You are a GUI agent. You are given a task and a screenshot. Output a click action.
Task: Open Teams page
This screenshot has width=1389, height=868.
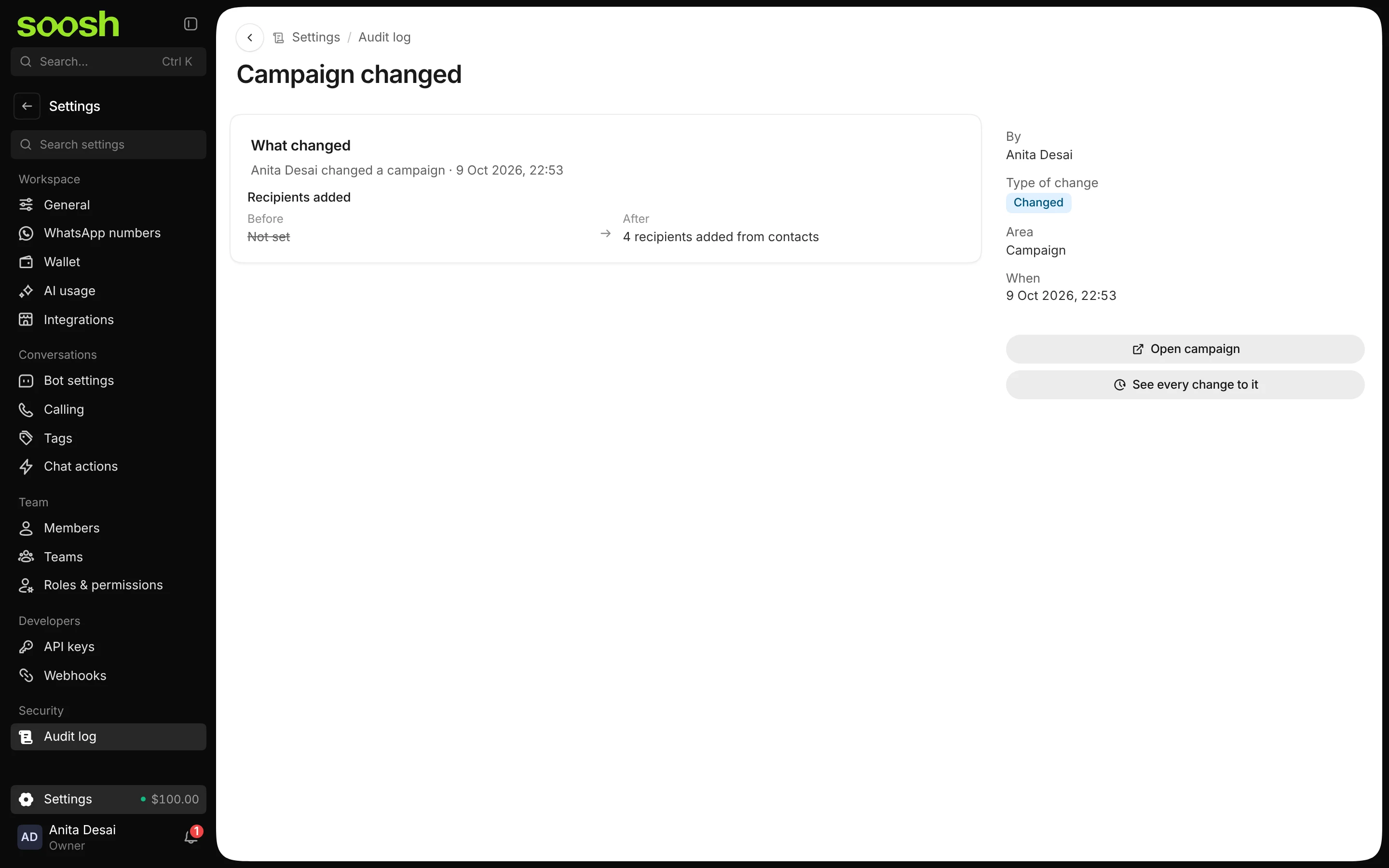point(109,557)
